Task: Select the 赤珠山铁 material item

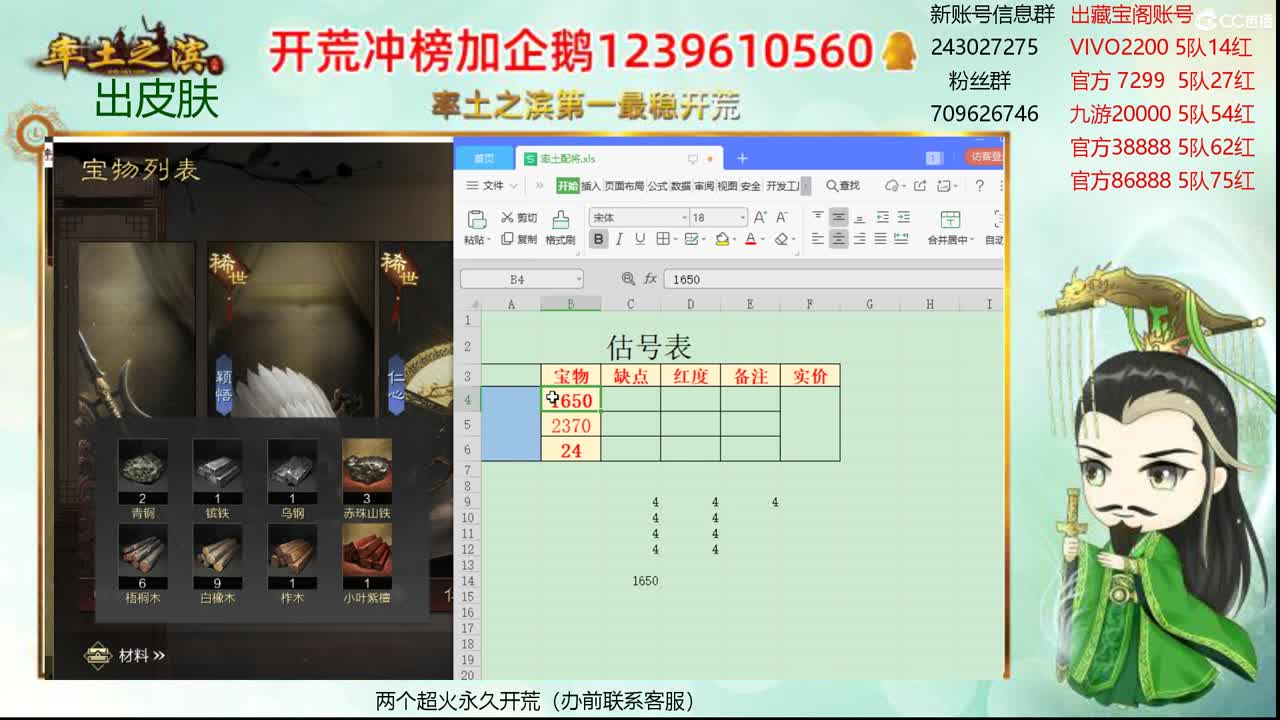Action: pyautogui.click(x=367, y=479)
